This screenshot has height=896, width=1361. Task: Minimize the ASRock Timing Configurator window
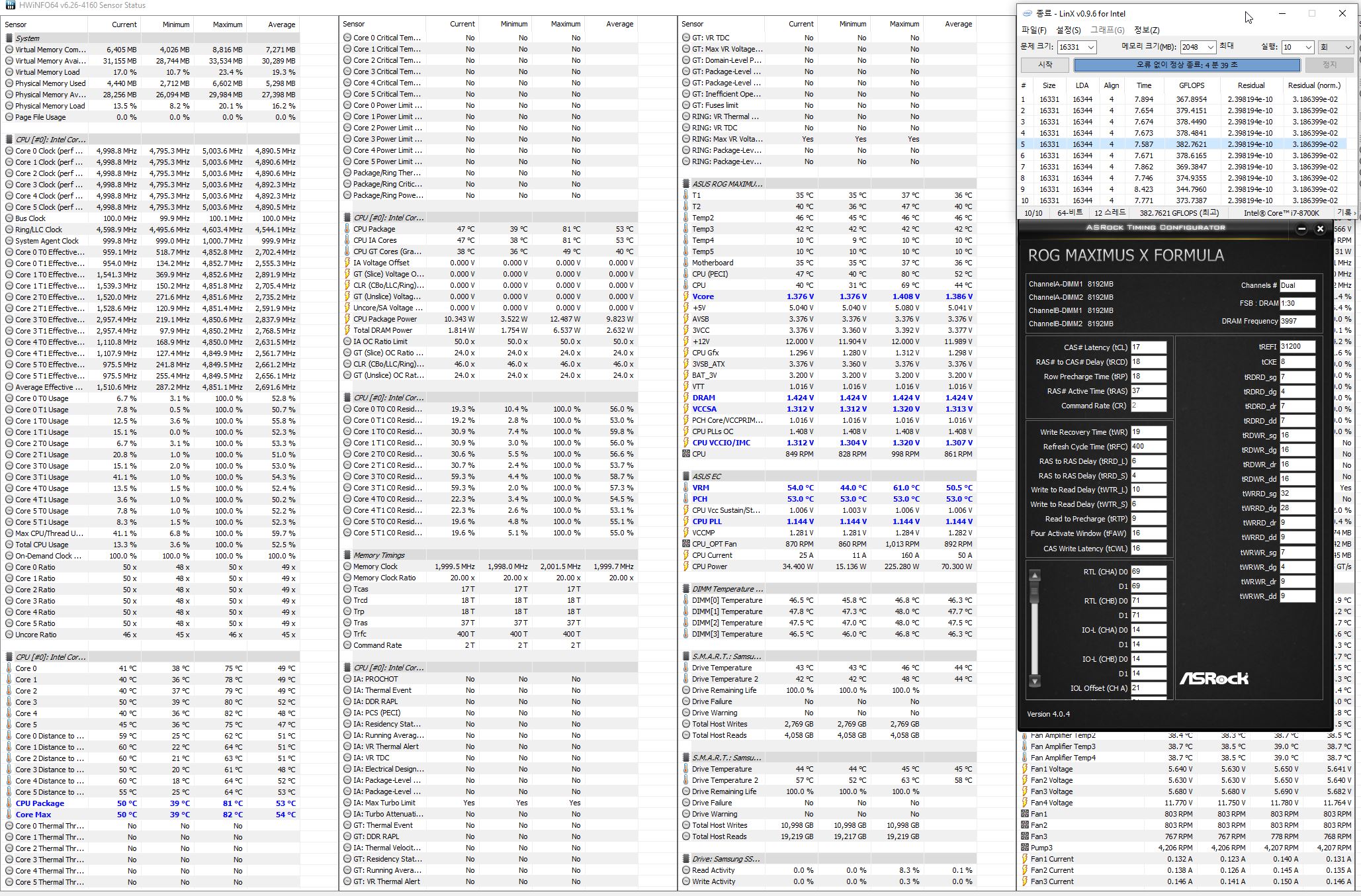(1301, 229)
